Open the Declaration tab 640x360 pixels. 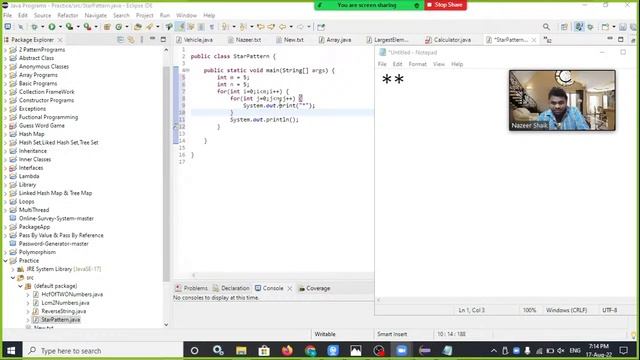point(231,288)
